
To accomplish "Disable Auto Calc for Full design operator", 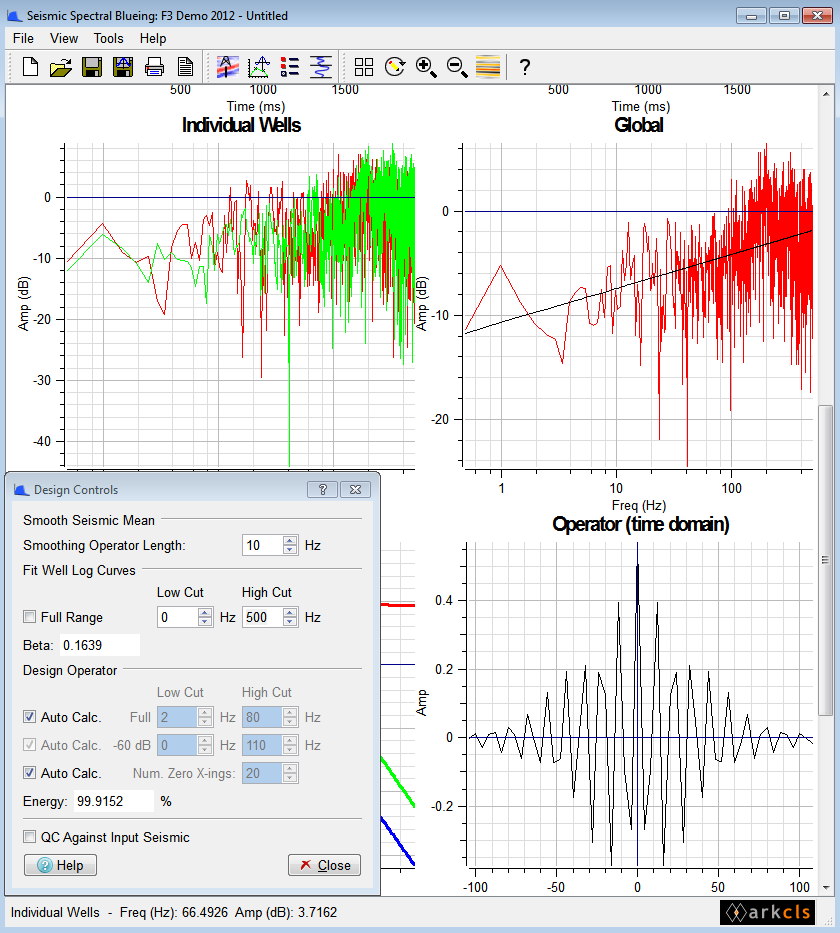I will pyautogui.click(x=29, y=717).
